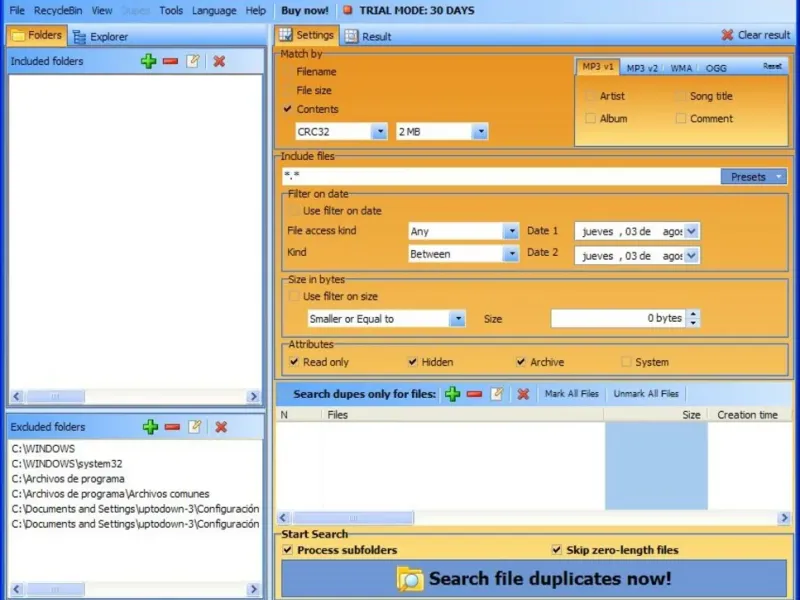Click the files list horizontal scrollbar thumb
800x600 pixels.
(x=353, y=518)
